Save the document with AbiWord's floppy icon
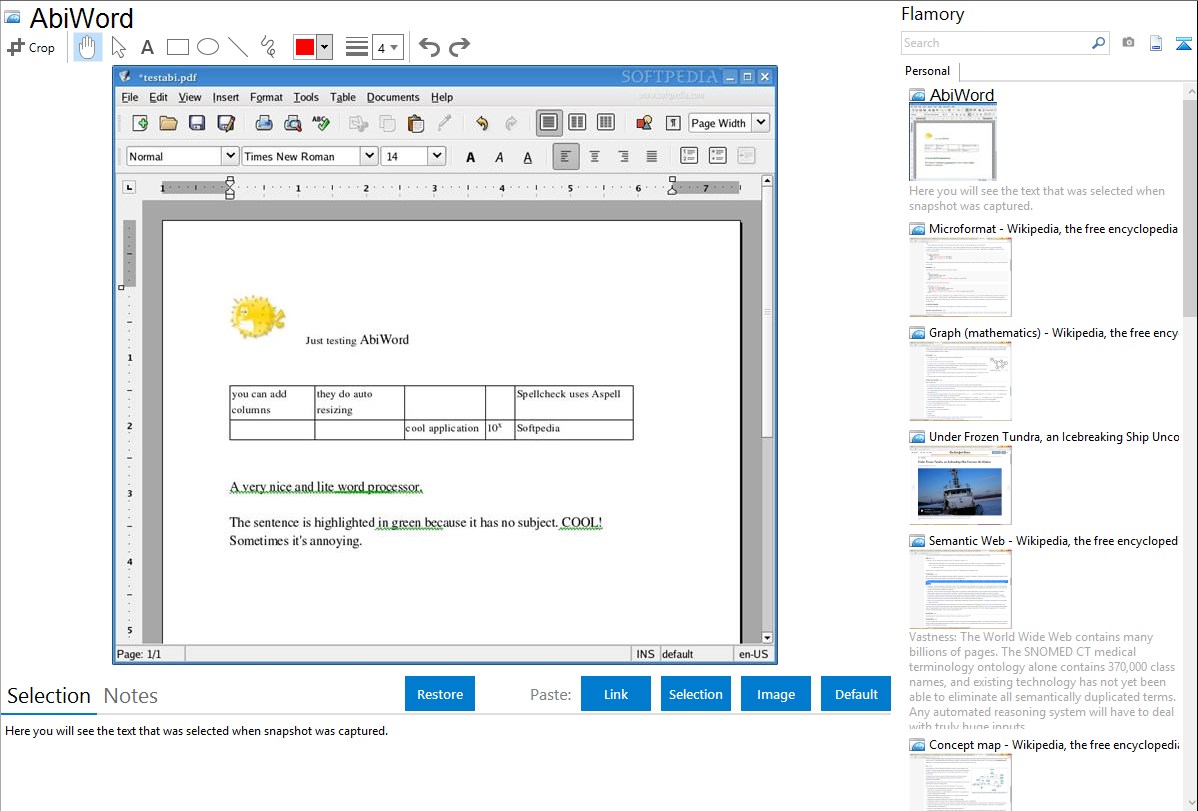The image size is (1198, 811). 196,123
